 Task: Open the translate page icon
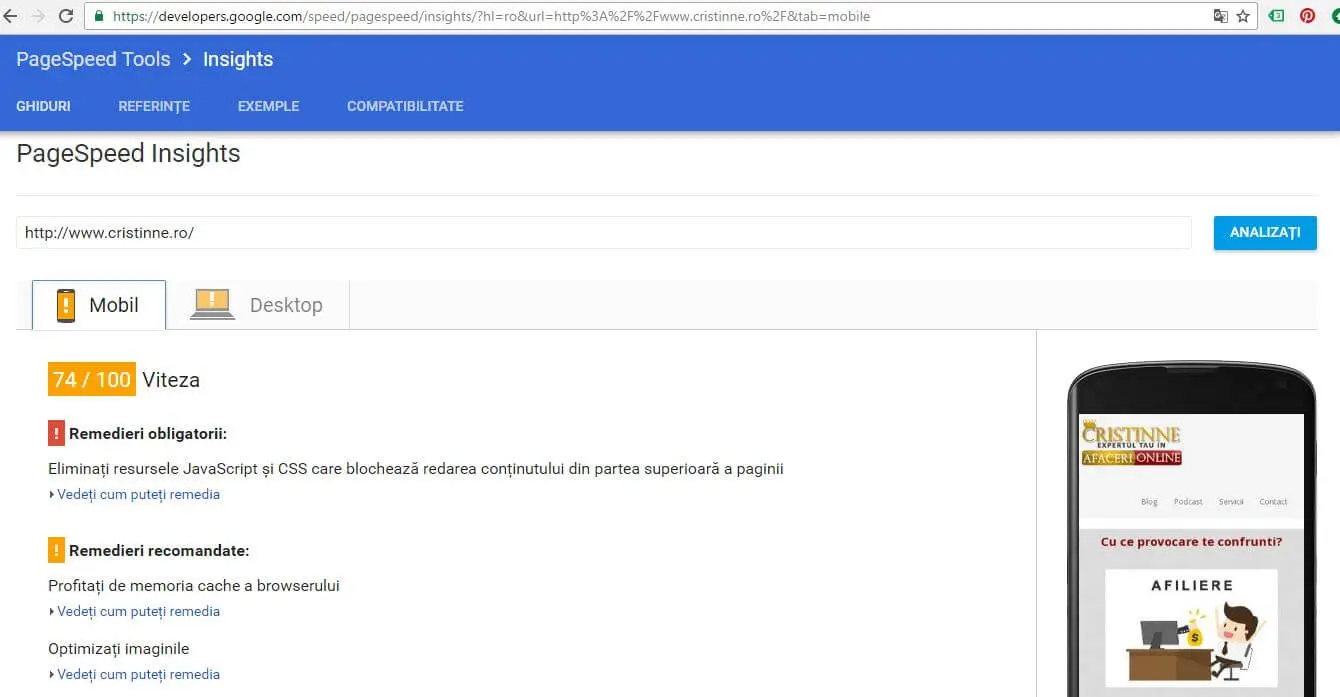tap(1220, 16)
